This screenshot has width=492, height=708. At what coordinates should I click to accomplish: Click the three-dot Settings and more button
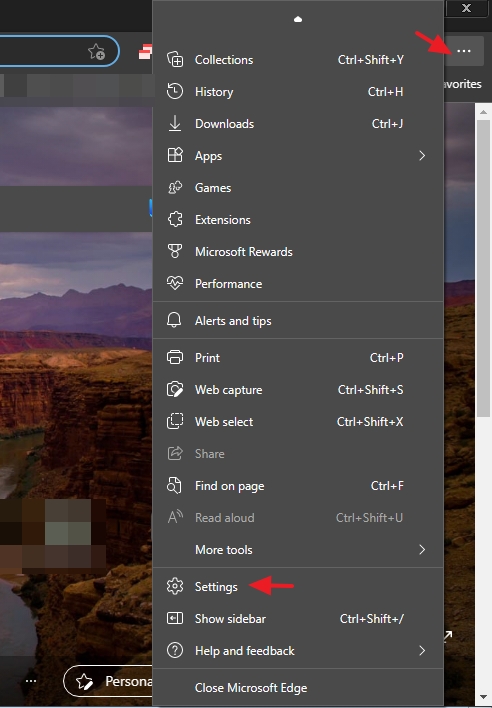click(x=464, y=51)
